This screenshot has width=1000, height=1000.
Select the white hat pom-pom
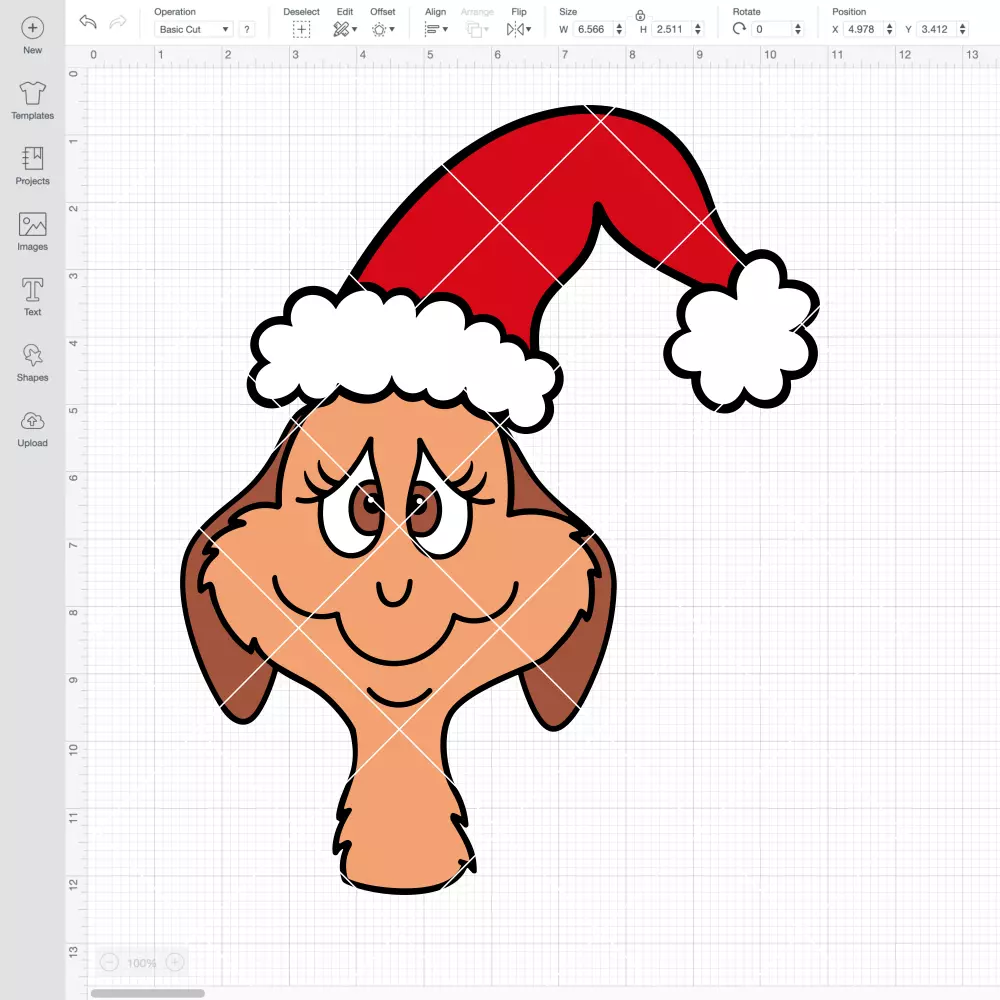tap(742, 332)
